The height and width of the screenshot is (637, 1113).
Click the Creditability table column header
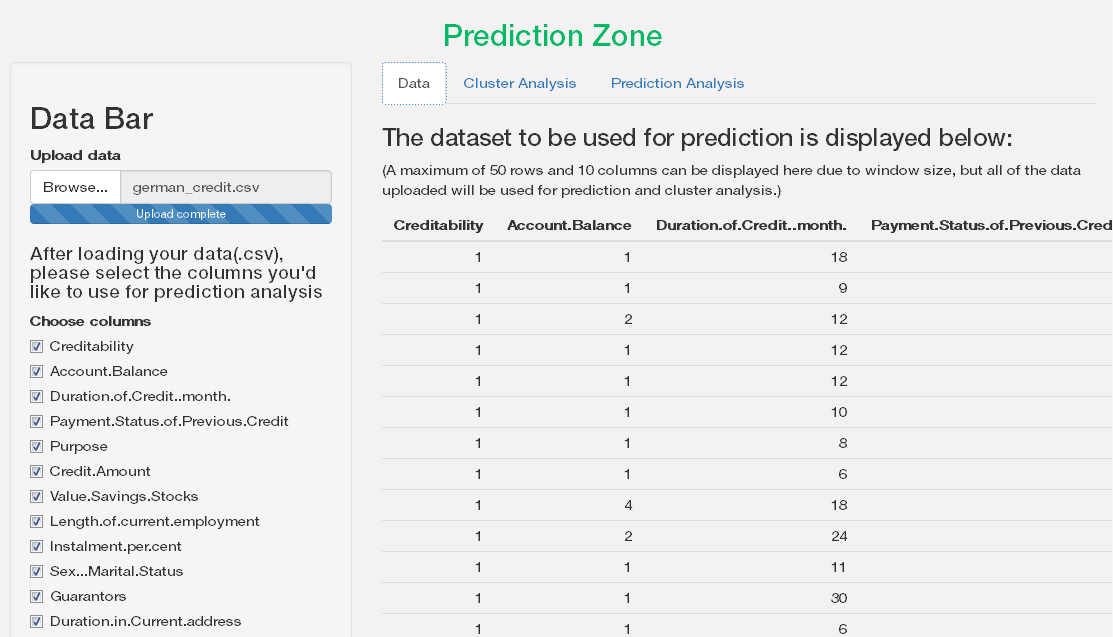click(x=438, y=226)
